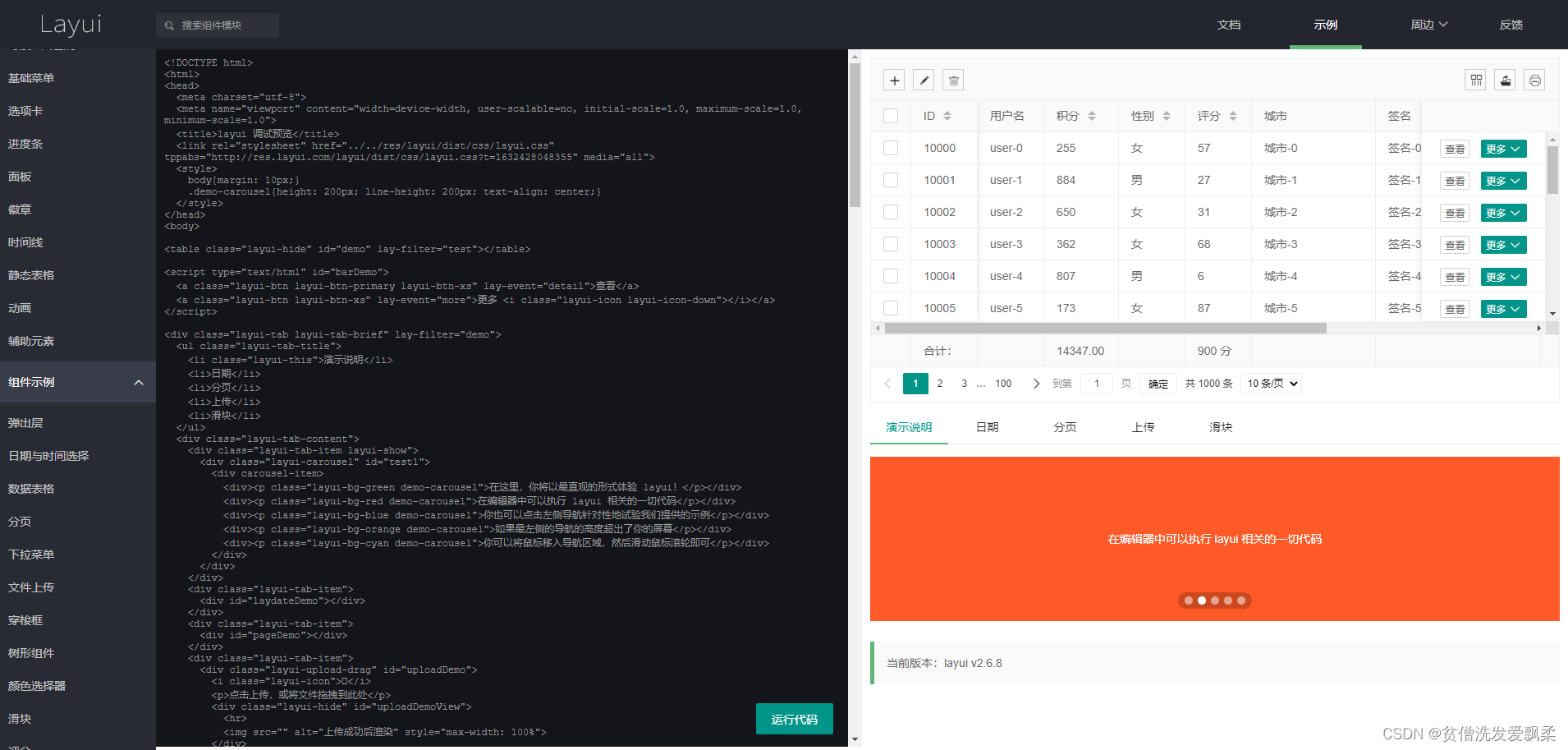This screenshot has height=750, width=1568.
Task: Switch to the 滑块 tab
Action: (1222, 427)
